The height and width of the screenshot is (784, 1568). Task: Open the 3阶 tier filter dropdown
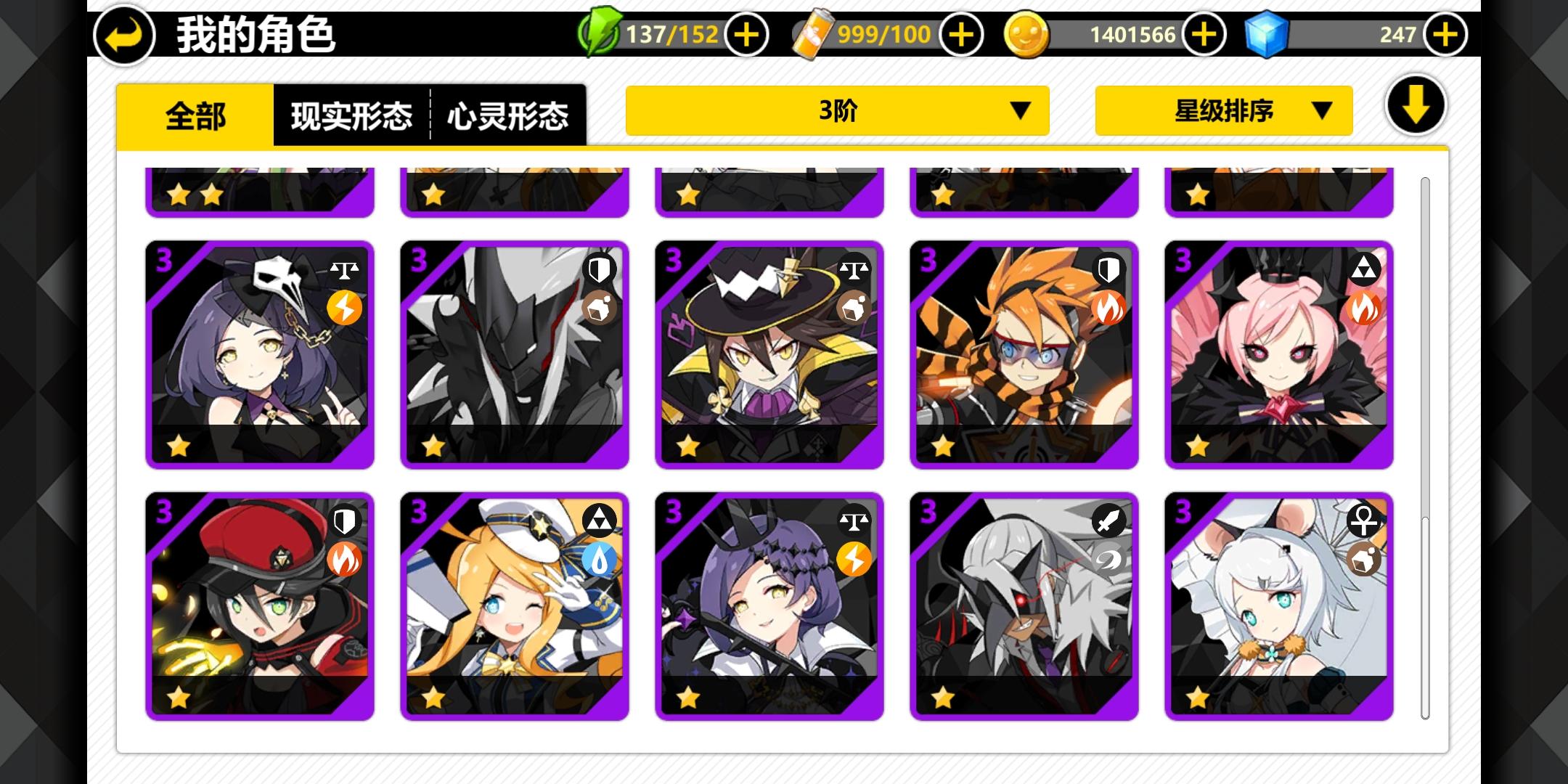click(837, 110)
